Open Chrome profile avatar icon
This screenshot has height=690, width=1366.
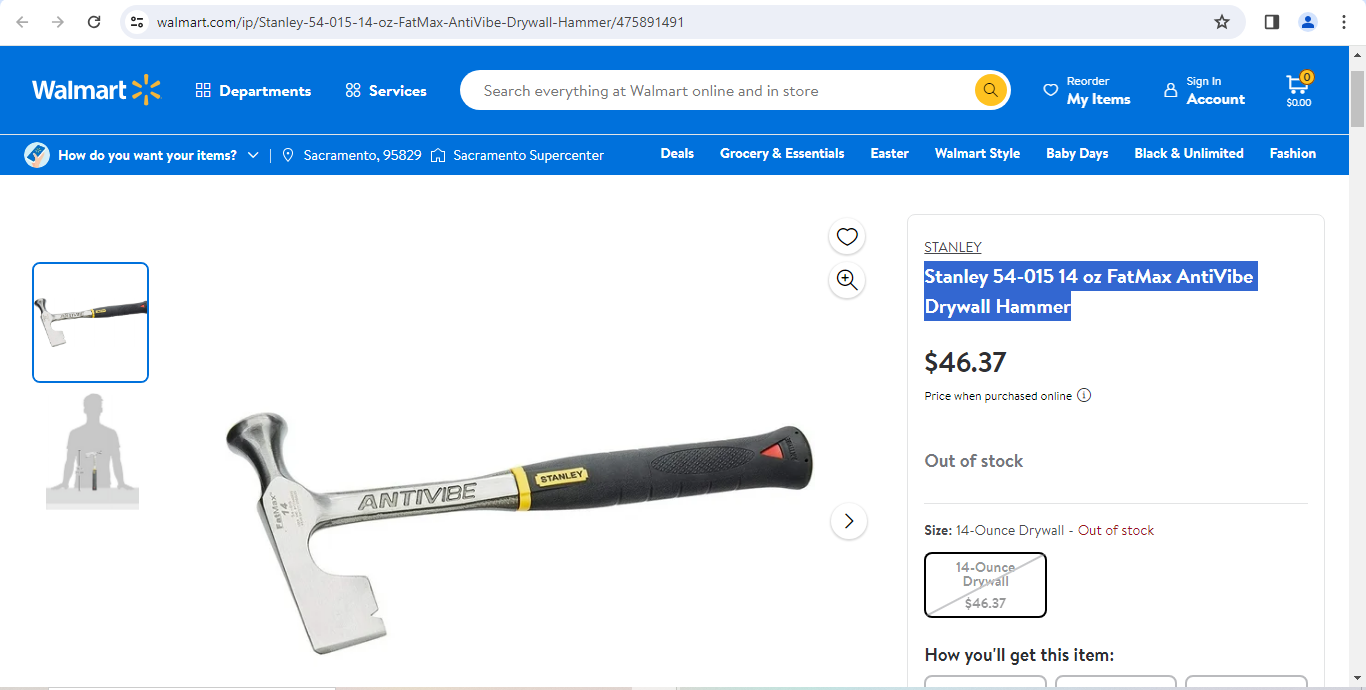click(1307, 22)
